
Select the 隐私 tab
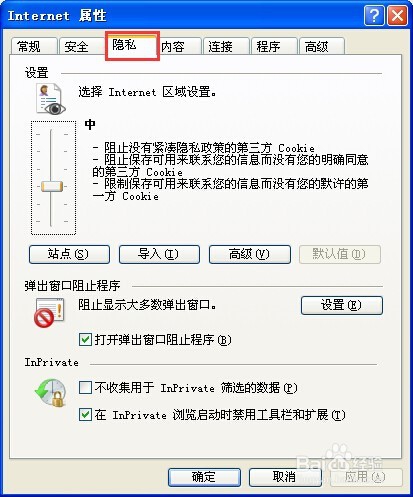pyautogui.click(x=133, y=45)
